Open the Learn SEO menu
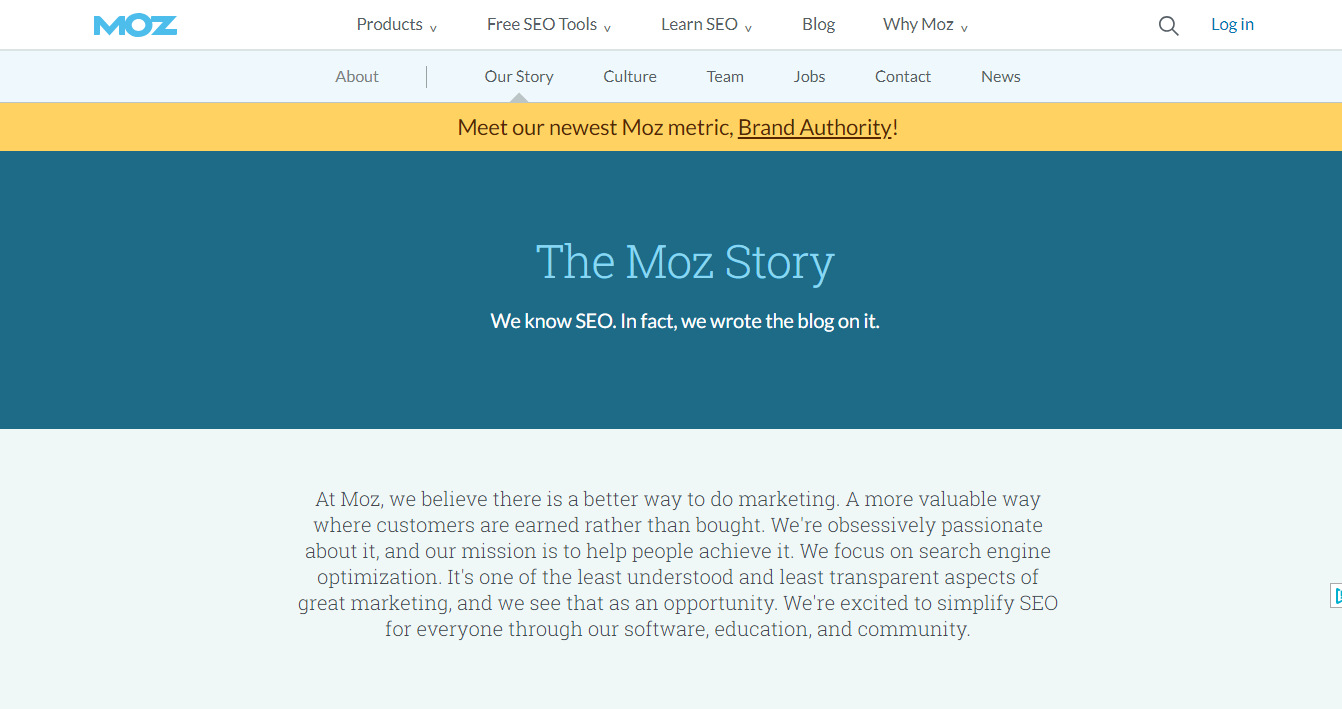The width and height of the screenshot is (1342, 709). click(698, 23)
